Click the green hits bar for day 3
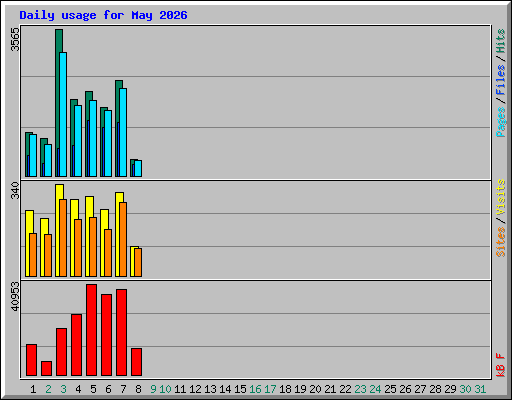This screenshot has height=400, width=512. point(59,103)
